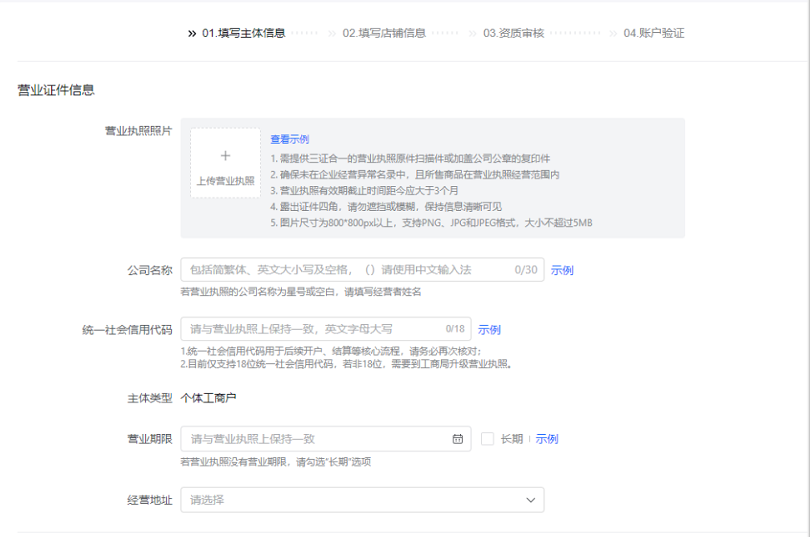Click the double-arrow icon before step 02
This screenshot has height=537, width=810.
pyautogui.click(x=332, y=33)
